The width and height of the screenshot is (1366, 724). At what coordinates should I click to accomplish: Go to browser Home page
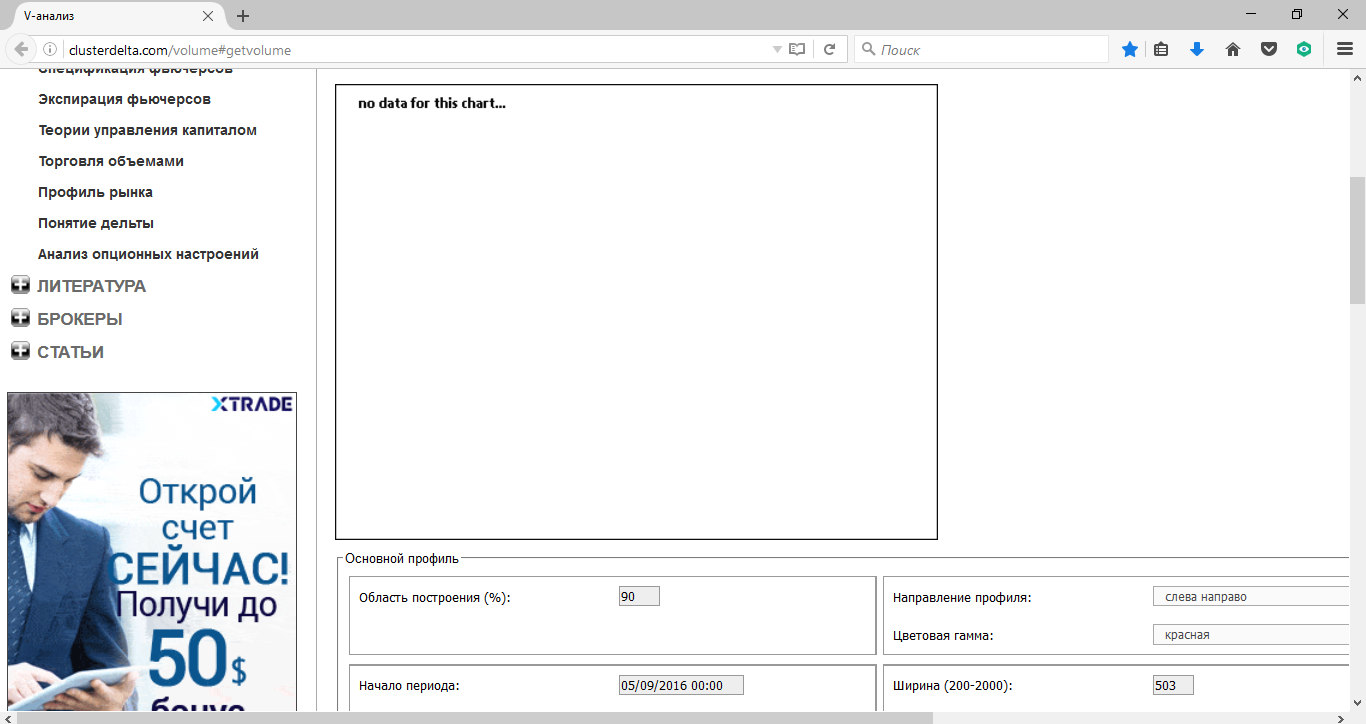(x=1233, y=49)
